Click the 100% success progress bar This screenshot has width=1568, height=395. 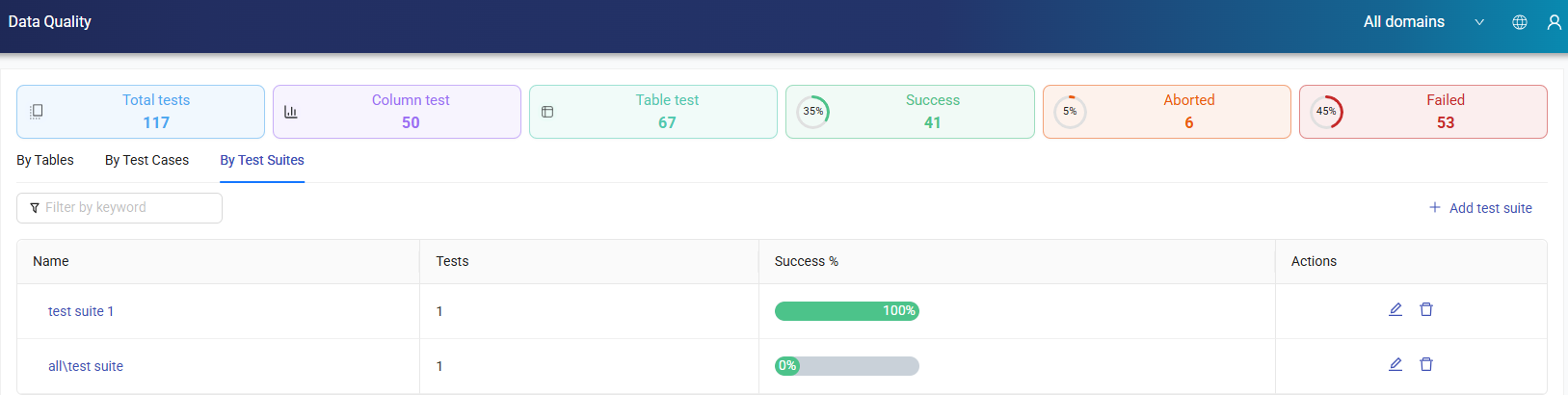click(x=846, y=311)
